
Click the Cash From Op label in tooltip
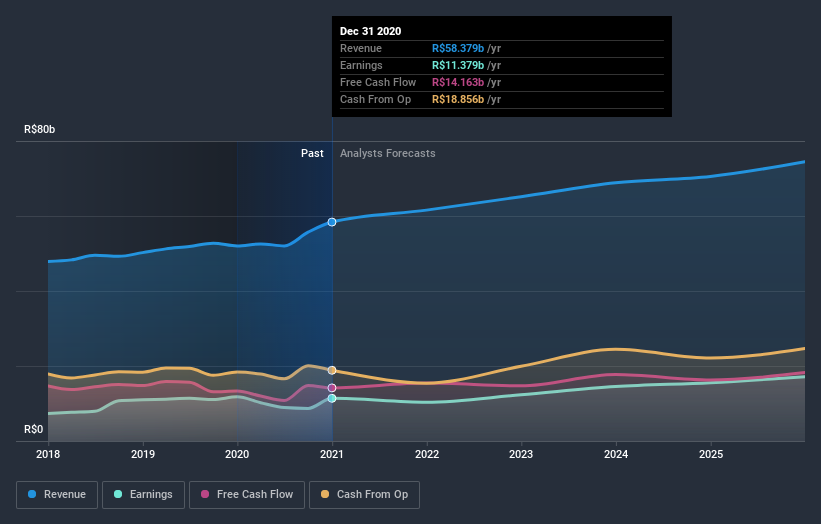[x=375, y=99]
